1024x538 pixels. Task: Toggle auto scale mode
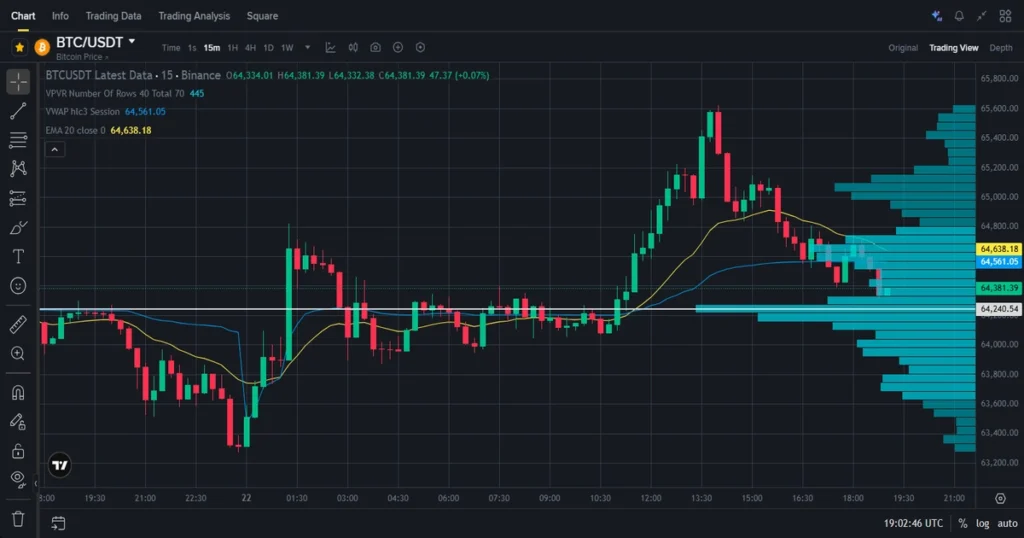click(x=1007, y=524)
